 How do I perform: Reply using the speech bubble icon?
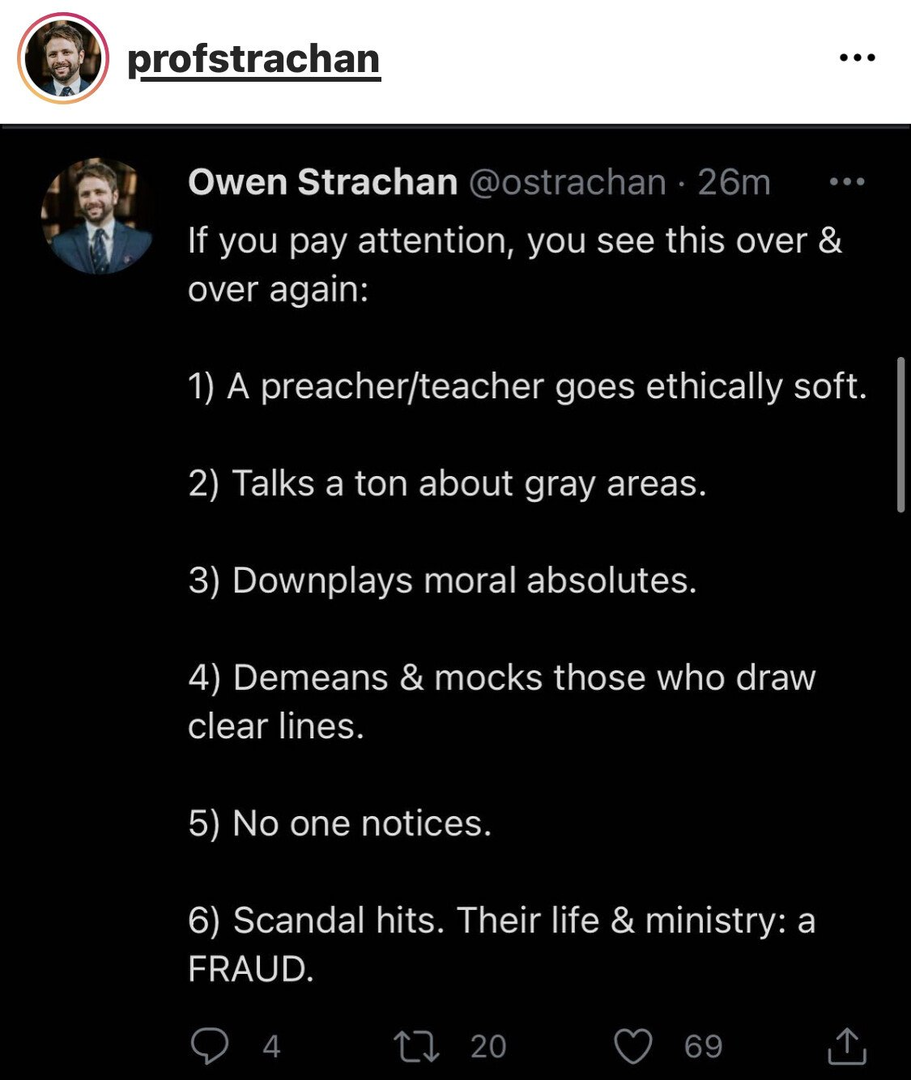[x=211, y=1046]
